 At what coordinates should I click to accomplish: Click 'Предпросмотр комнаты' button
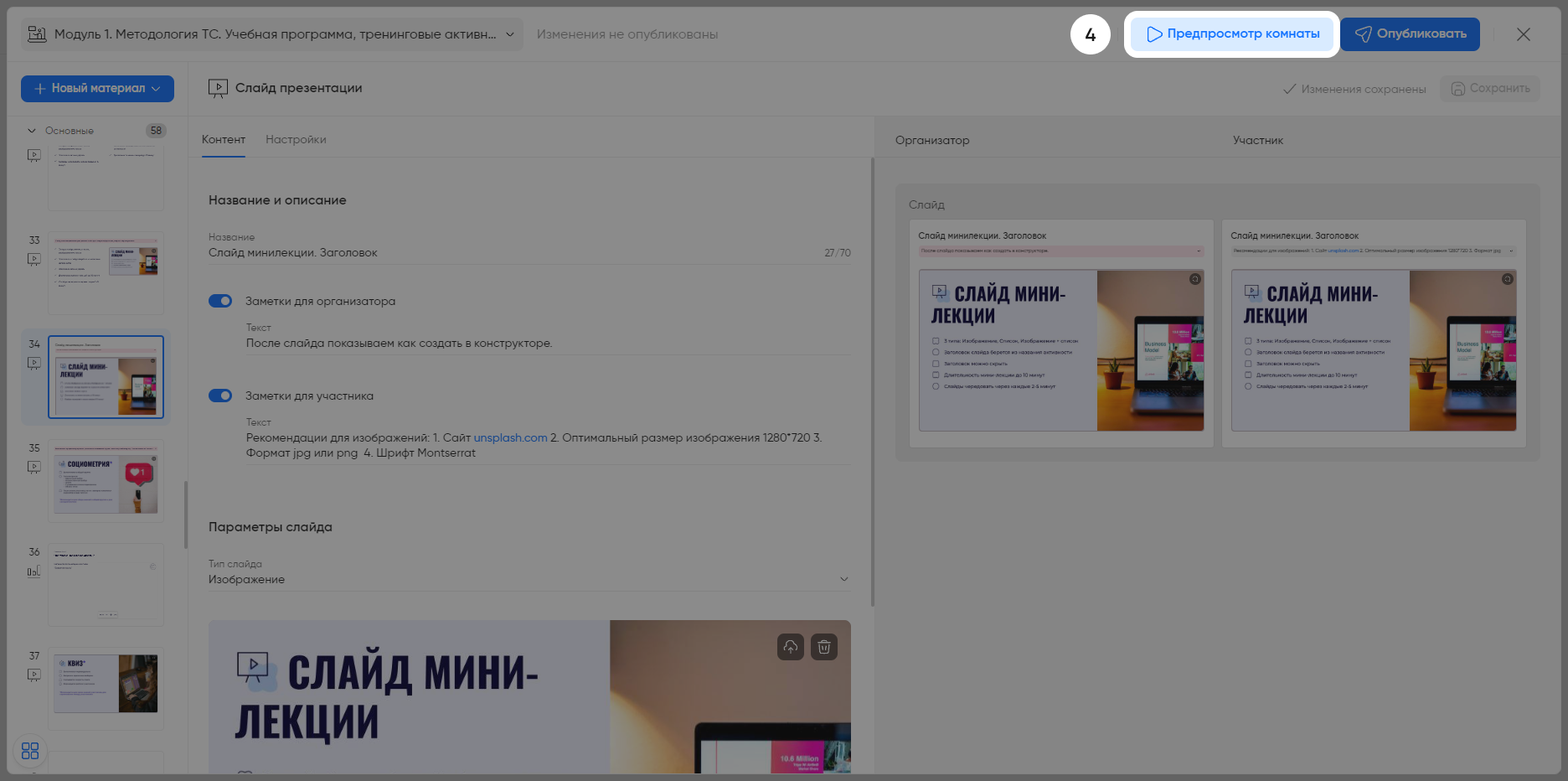(1232, 34)
